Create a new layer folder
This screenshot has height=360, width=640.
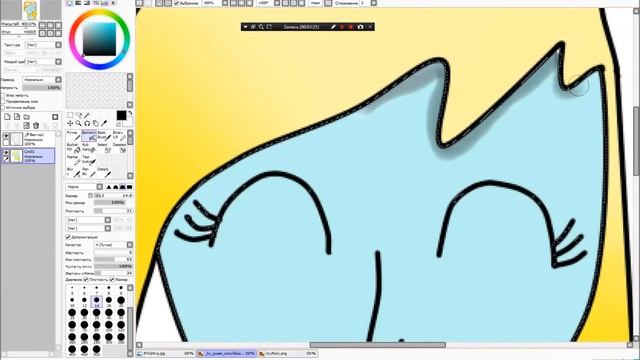click(27, 117)
